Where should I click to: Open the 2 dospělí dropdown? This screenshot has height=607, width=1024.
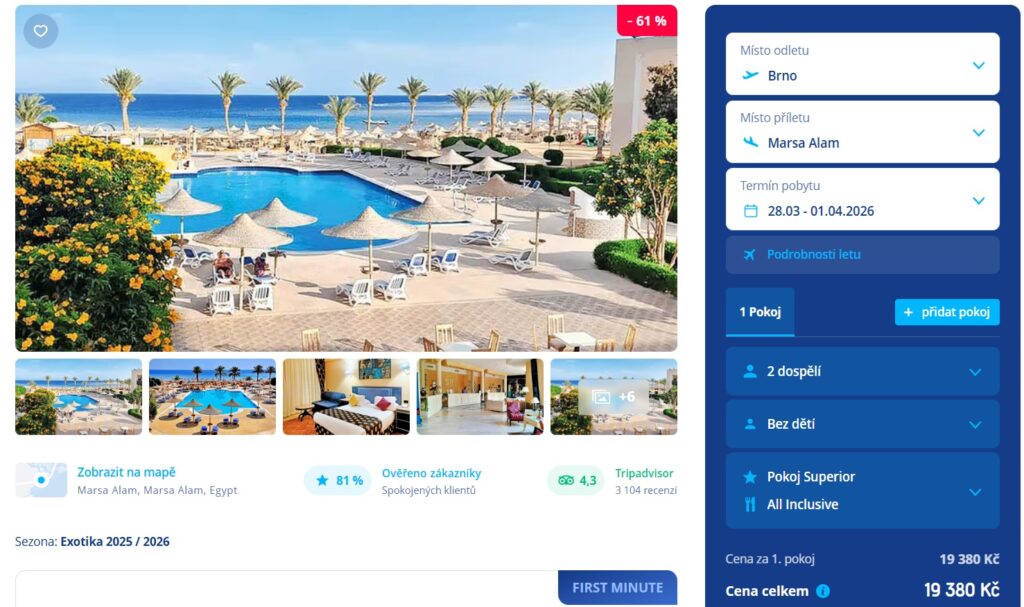tap(862, 371)
